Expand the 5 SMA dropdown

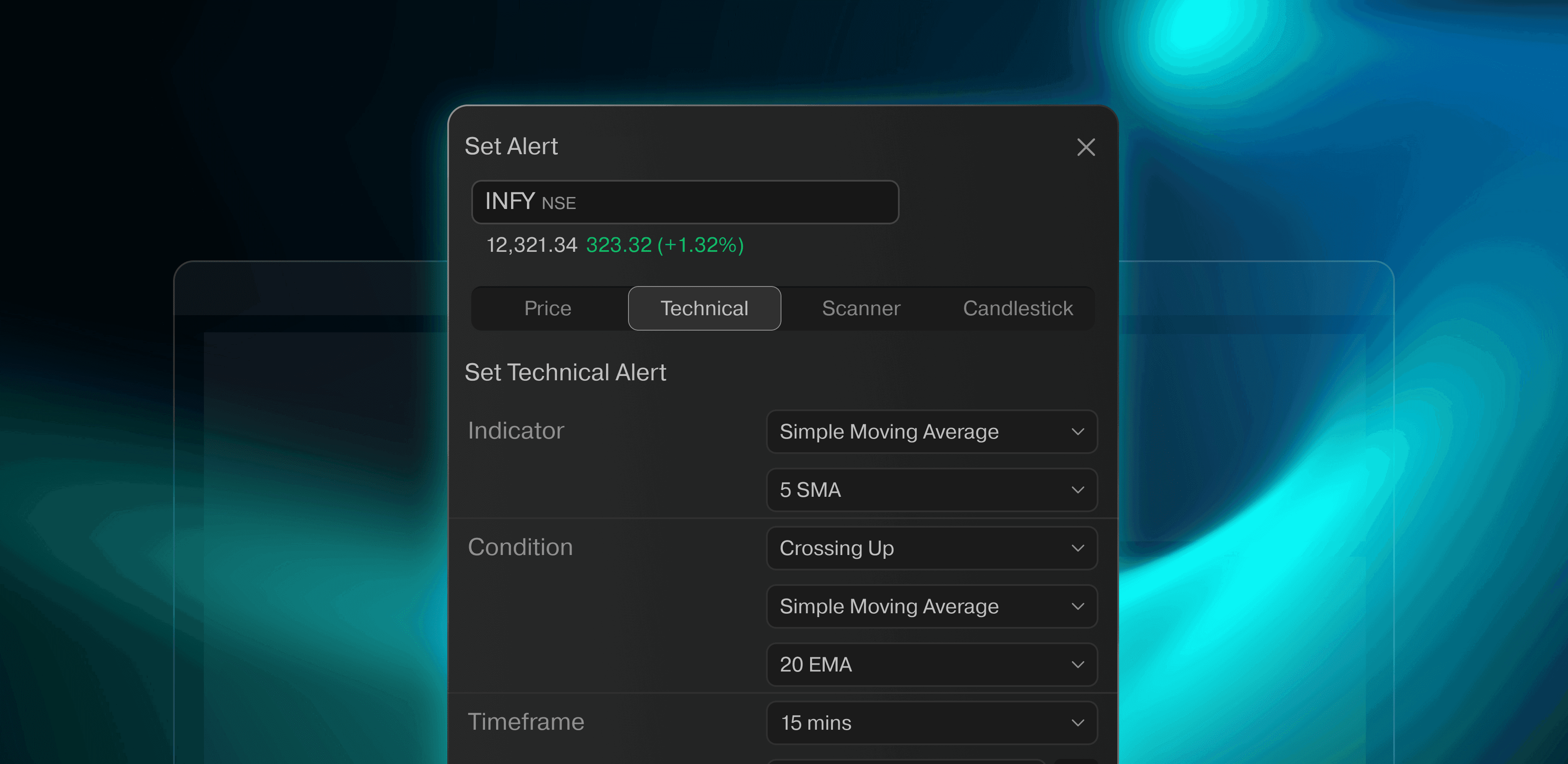click(931, 489)
